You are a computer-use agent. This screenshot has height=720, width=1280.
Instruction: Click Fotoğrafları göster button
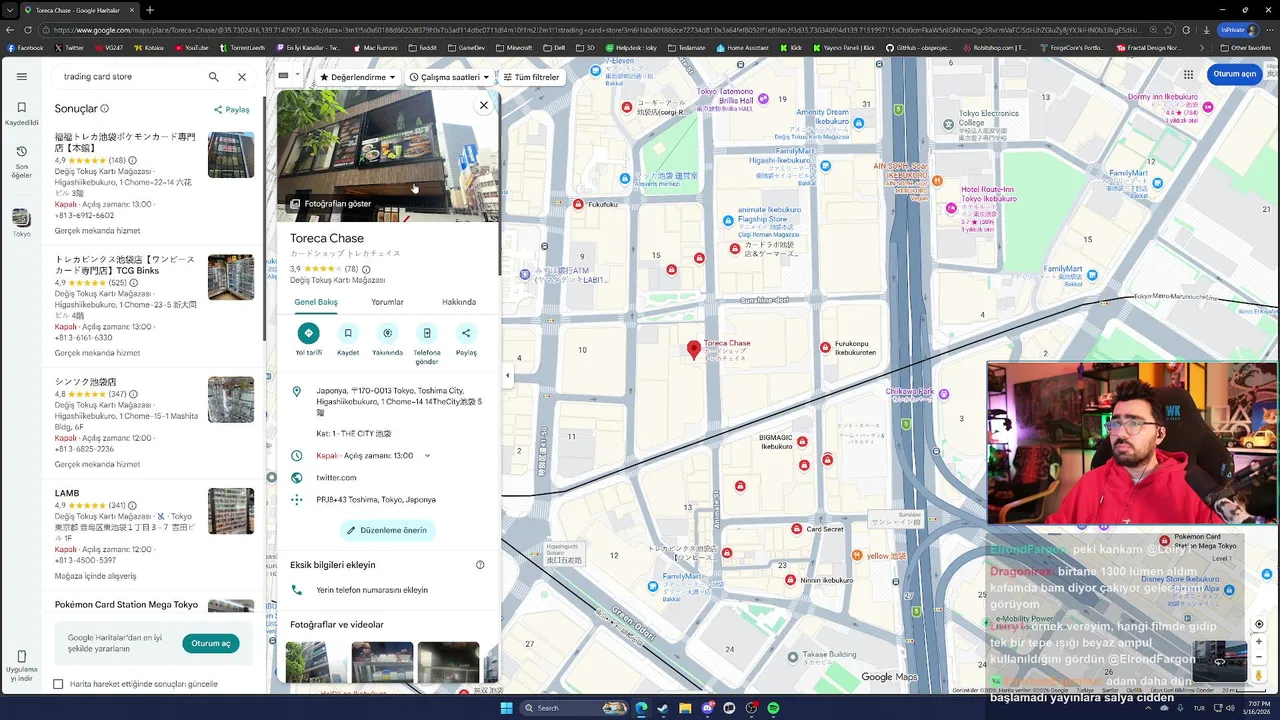tap(331, 204)
